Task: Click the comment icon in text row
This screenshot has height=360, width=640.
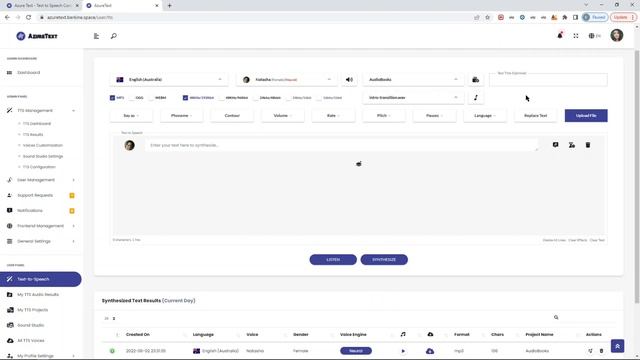Action: click(556, 145)
